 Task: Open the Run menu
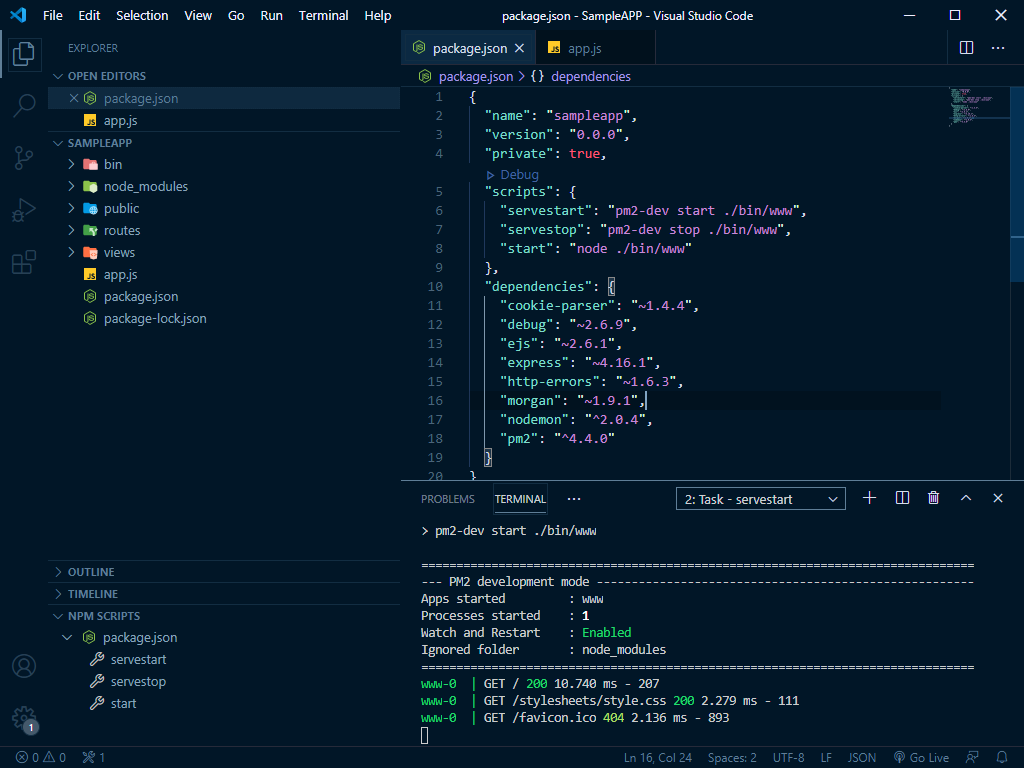[272, 16]
